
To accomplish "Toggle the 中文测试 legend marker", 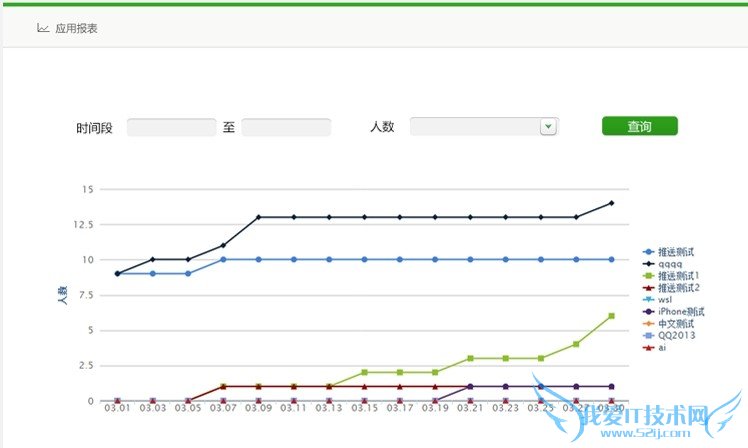I will click(648, 323).
